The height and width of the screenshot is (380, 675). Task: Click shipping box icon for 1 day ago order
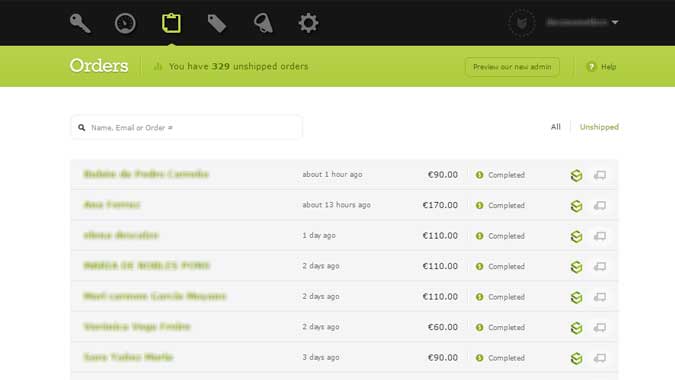click(x=576, y=236)
